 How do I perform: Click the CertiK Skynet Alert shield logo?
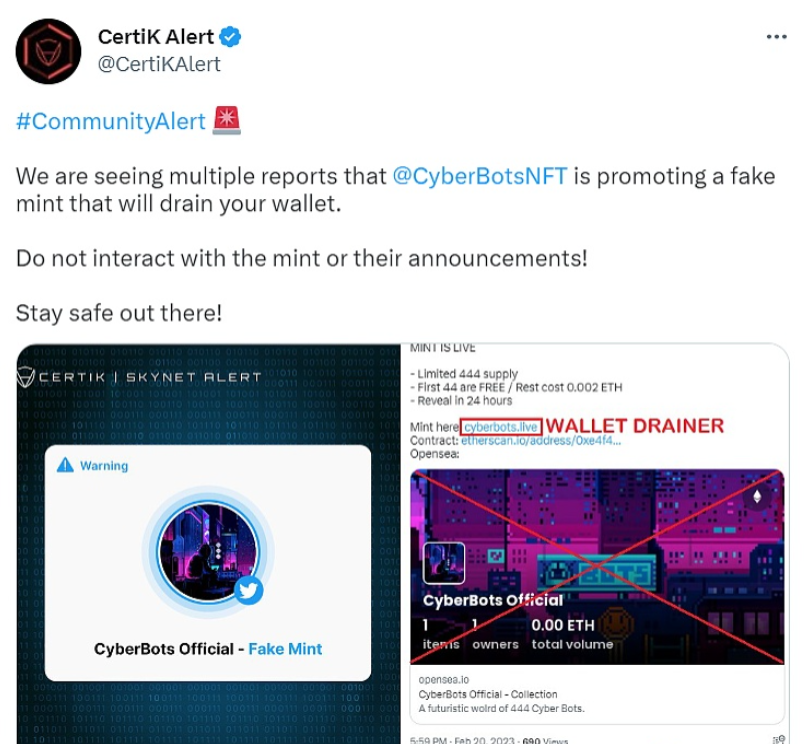[x=26, y=377]
